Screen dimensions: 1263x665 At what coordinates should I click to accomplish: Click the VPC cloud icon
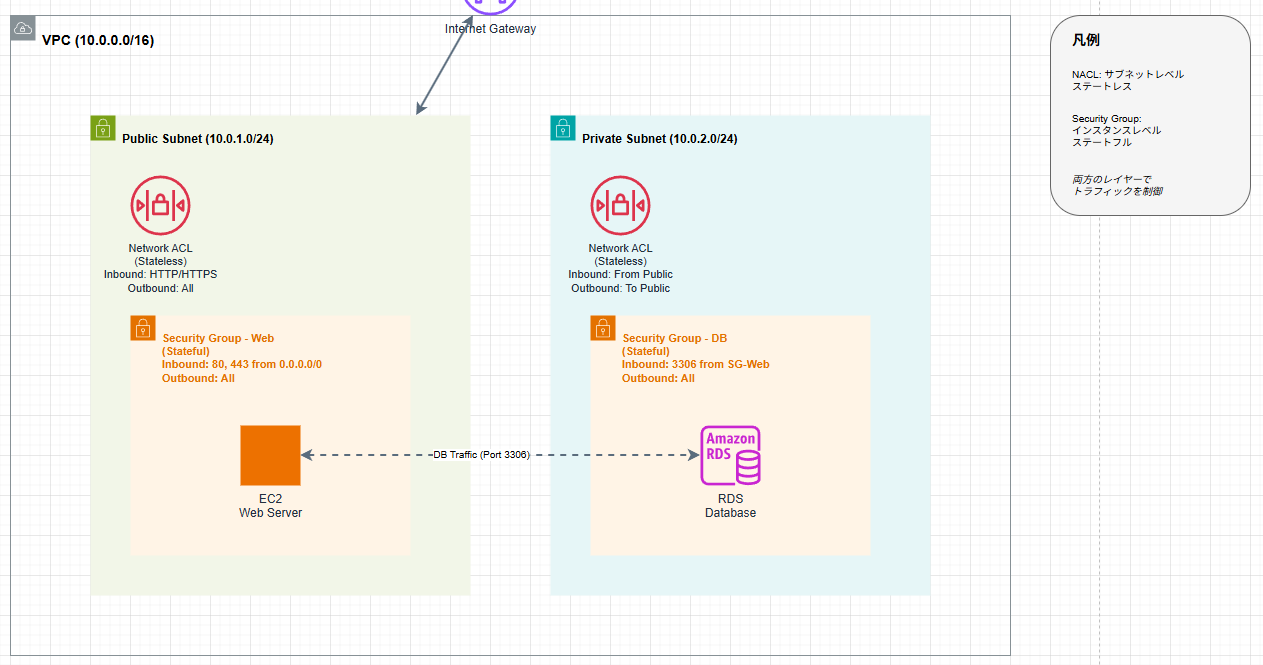[23, 28]
